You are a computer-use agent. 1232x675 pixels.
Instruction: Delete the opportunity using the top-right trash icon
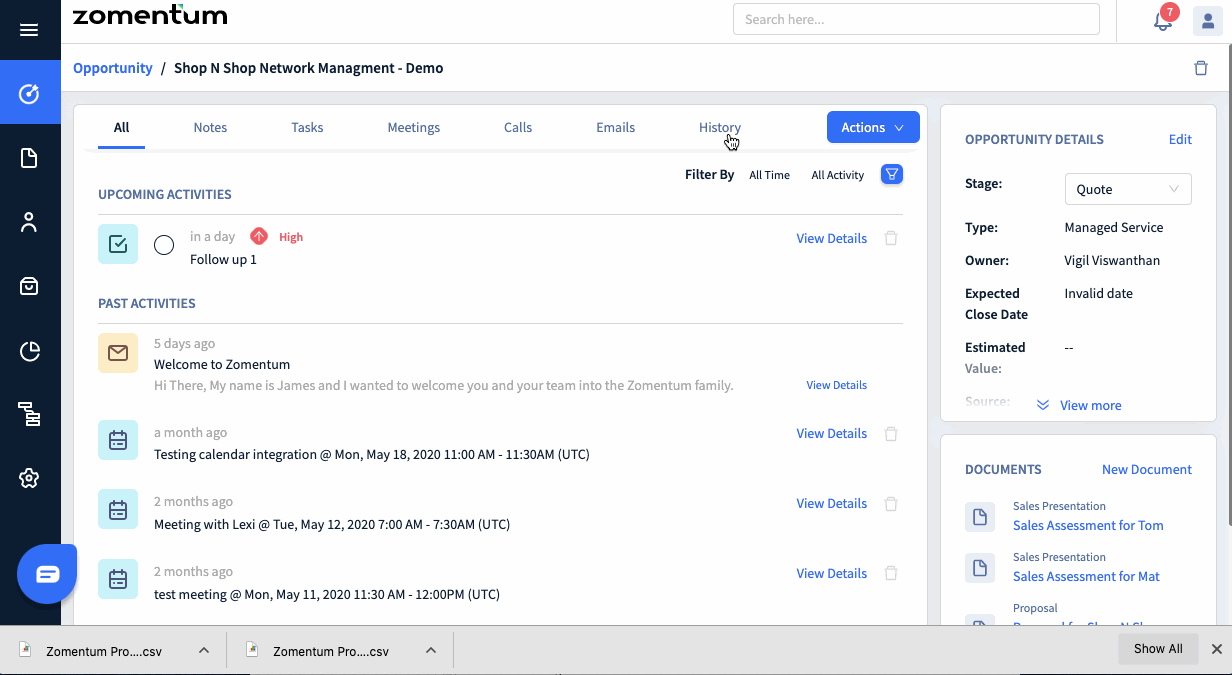point(1201,67)
